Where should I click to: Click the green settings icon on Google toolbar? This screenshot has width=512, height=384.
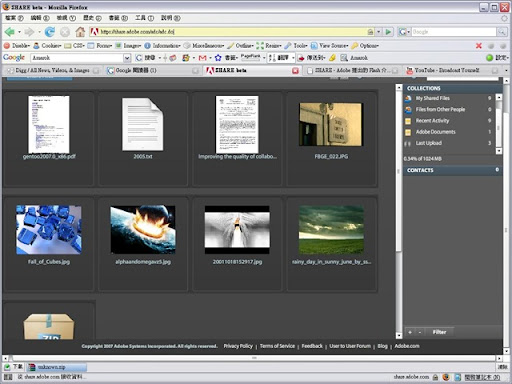pos(489,58)
